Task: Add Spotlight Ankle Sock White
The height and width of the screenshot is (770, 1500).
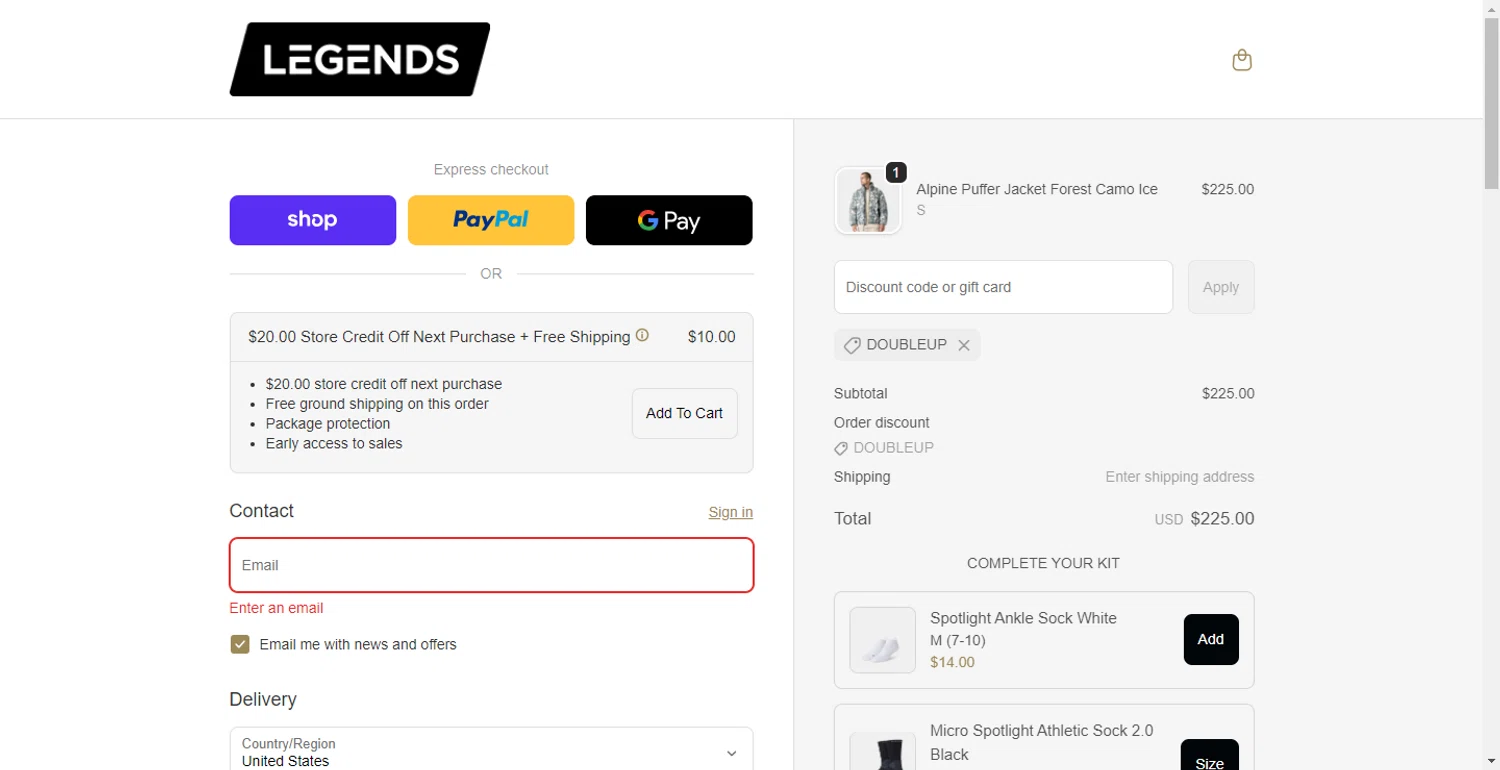Action: (x=1210, y=639)
